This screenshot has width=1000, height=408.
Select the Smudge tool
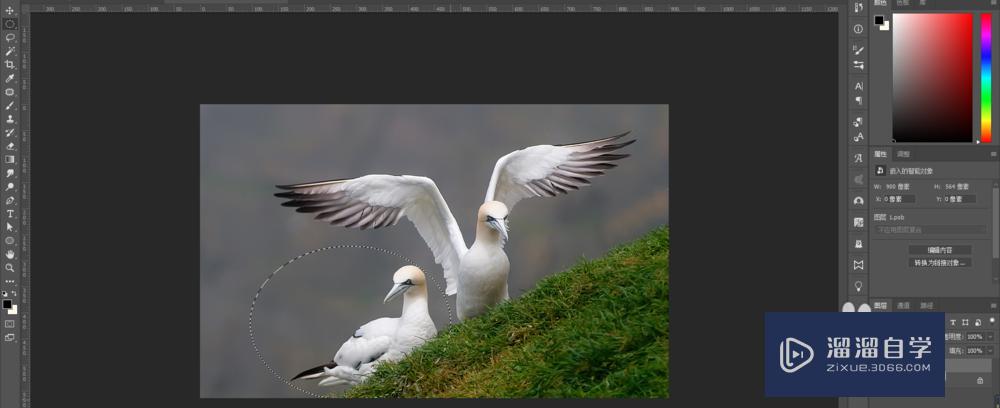pyautogui.click(x=10, y=173)
